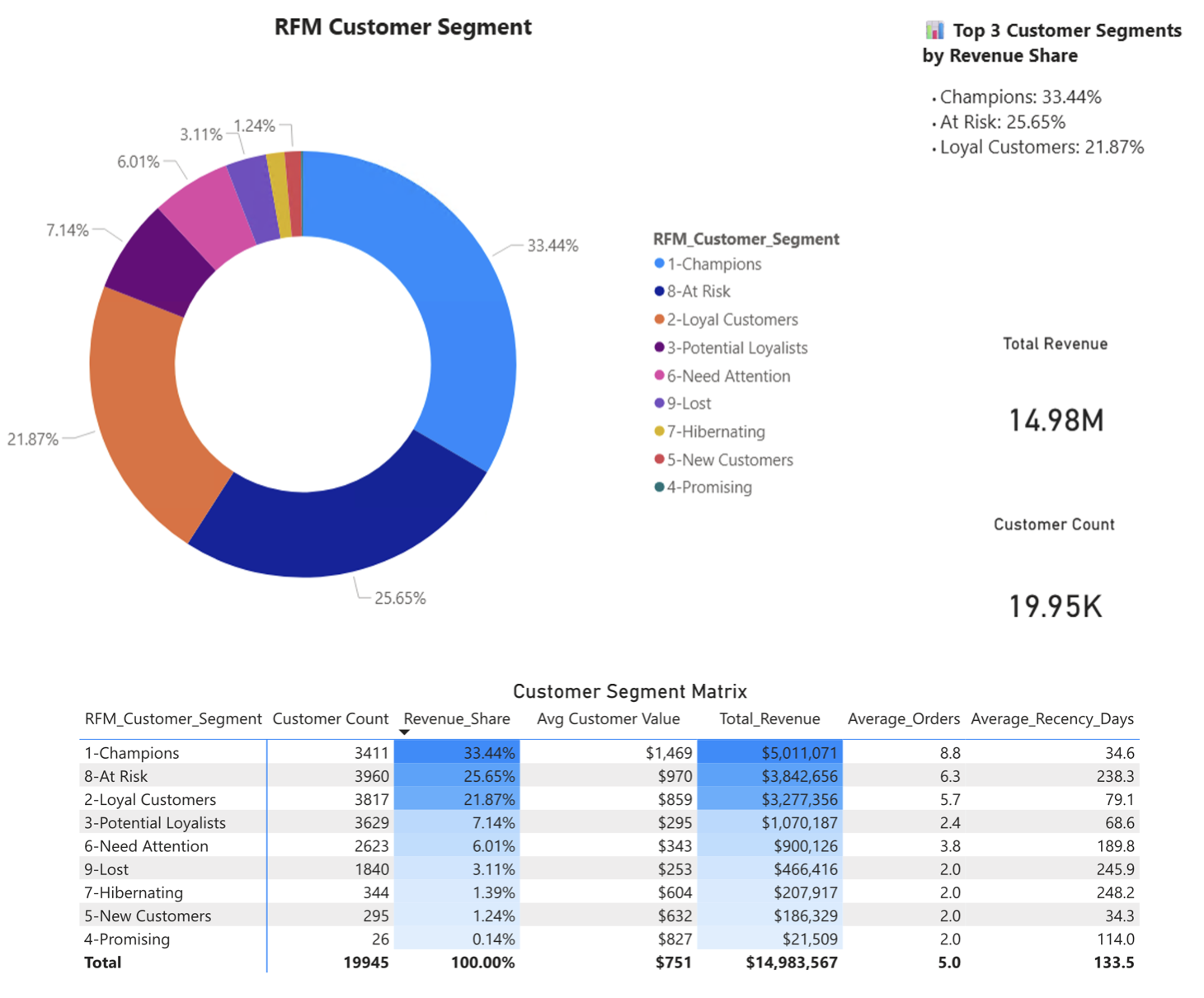Sort by Total_Revenue column header
This screenshot has height=998, width=1204.
tap(769, 718)
